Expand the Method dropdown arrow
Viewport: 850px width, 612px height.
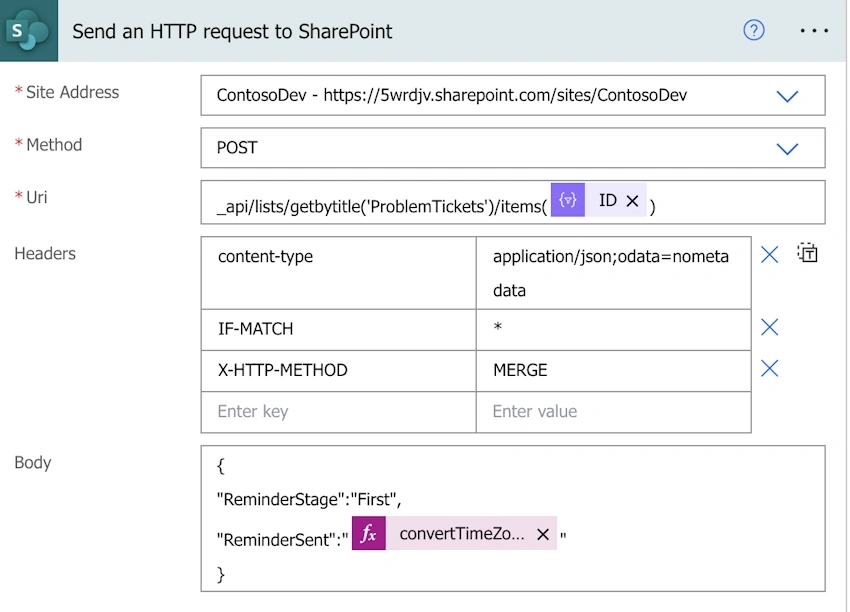tap(787, 149)
